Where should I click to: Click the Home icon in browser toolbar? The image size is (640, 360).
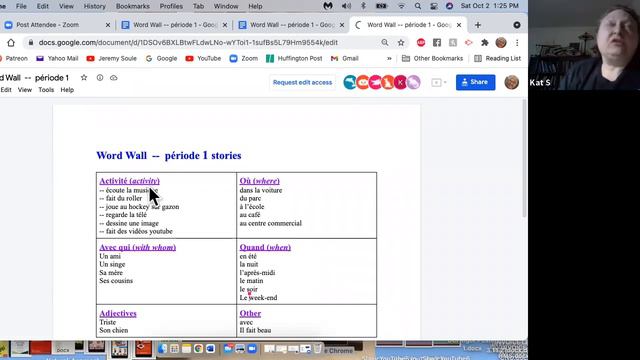[11, 42]
